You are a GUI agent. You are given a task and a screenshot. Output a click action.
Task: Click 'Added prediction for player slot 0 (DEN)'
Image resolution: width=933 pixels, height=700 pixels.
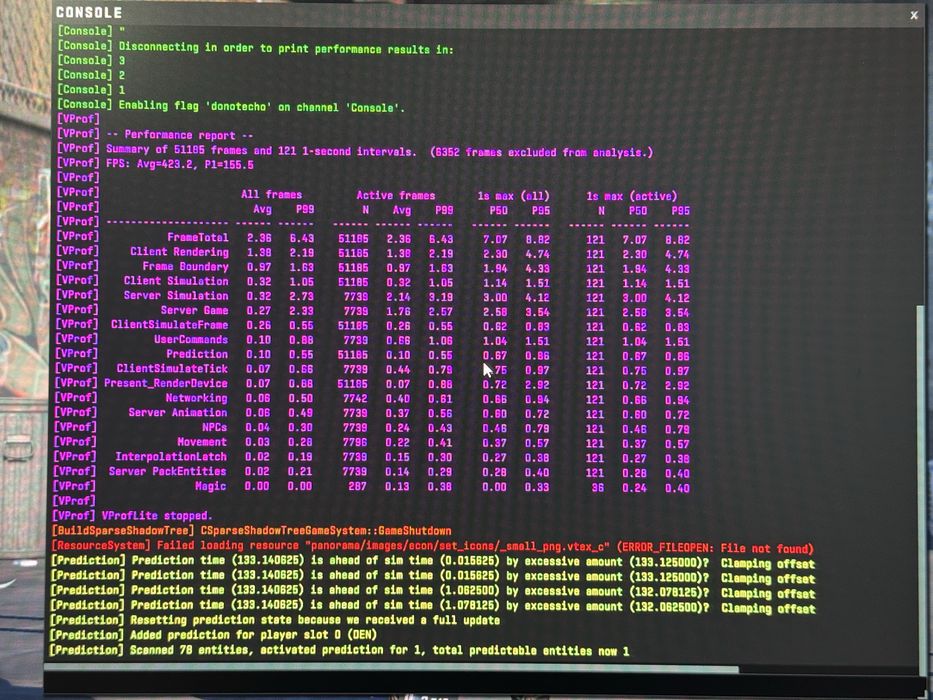pyautogui.click(x=253, y=635)
